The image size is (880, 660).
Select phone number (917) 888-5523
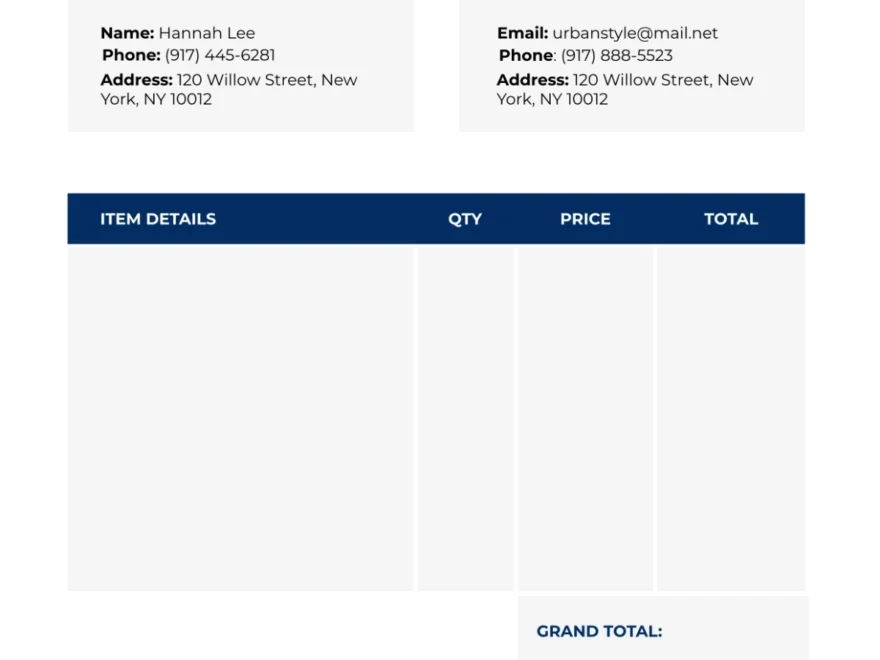click(x=617, y=55)
